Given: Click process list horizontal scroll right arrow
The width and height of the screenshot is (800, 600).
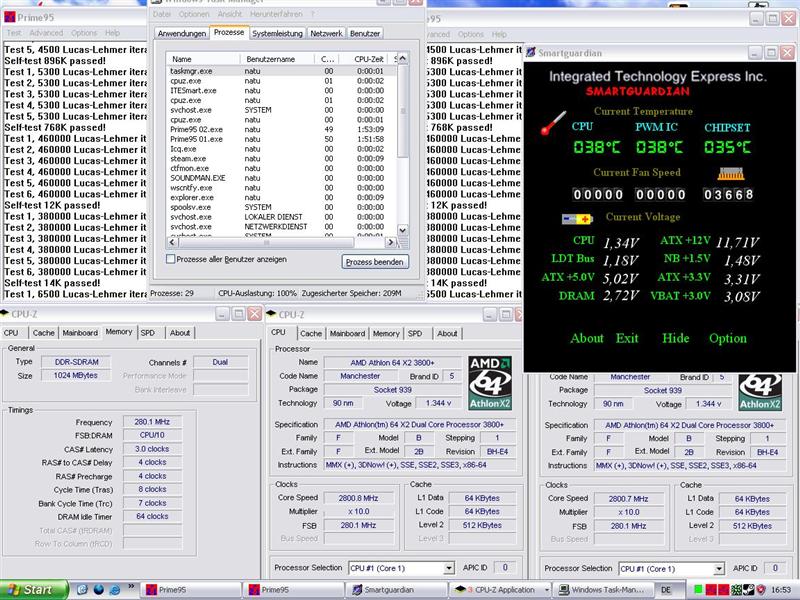Looking at the screenshot, I should coord(391,242).
